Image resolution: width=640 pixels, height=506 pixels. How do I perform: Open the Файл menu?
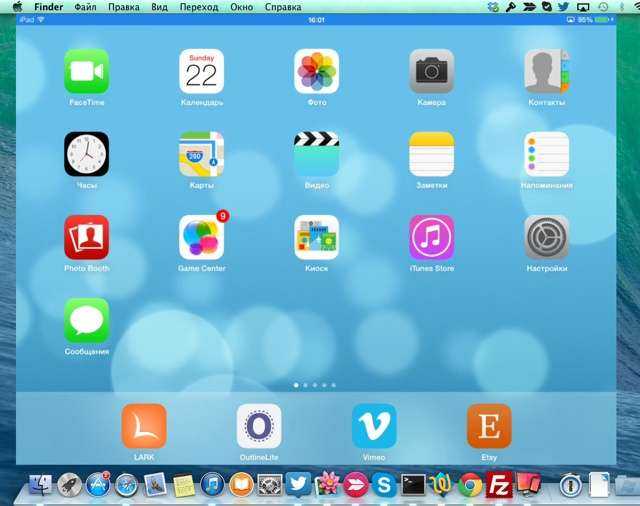[x=85, y=7]
